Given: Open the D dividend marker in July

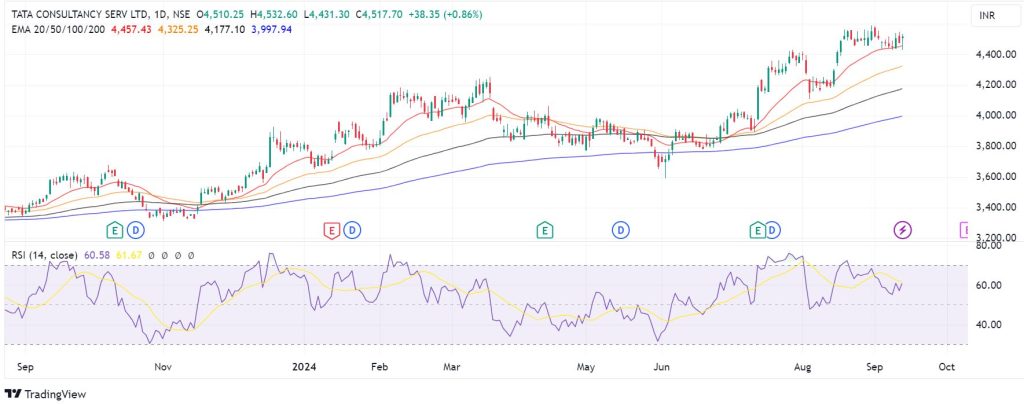Looking at the screenshot, I should [773, 230].
